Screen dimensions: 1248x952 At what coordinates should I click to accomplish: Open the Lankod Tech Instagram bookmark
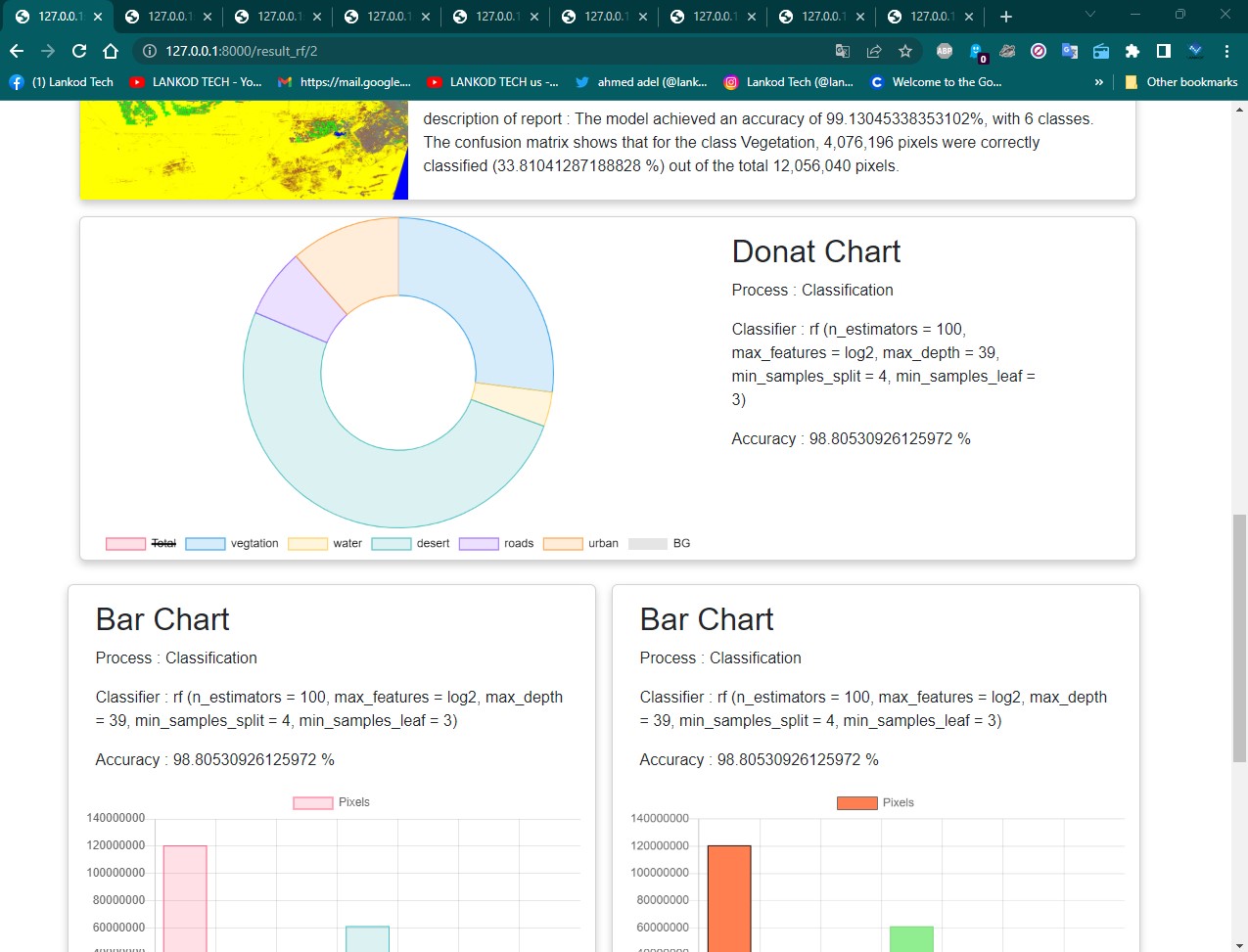pos(789,82)
